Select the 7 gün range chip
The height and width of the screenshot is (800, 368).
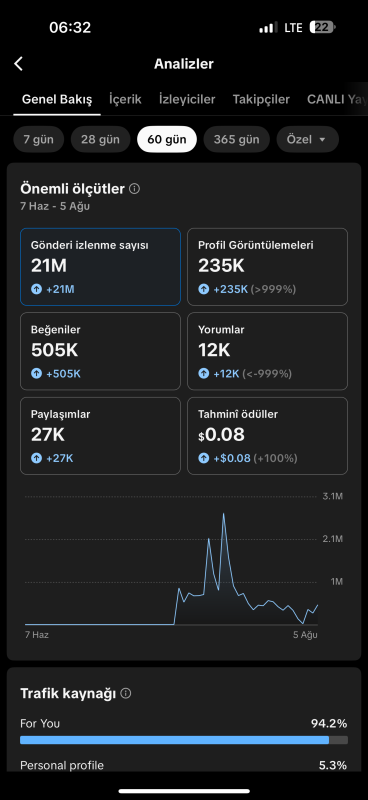tap(39, 139)
